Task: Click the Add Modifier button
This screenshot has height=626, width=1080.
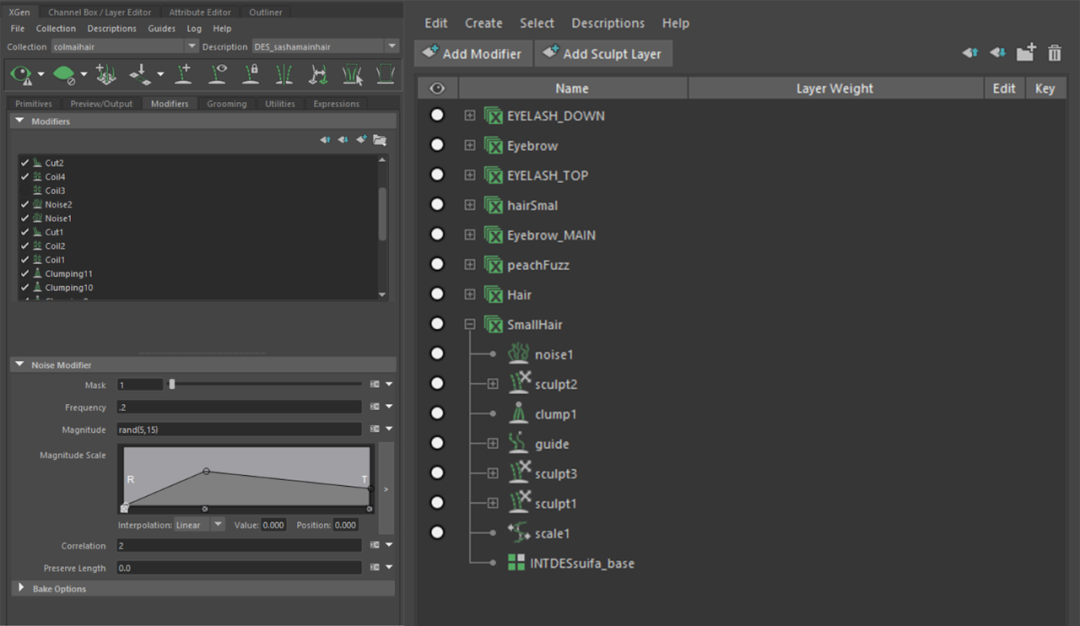Action: [x=473, y=53]
